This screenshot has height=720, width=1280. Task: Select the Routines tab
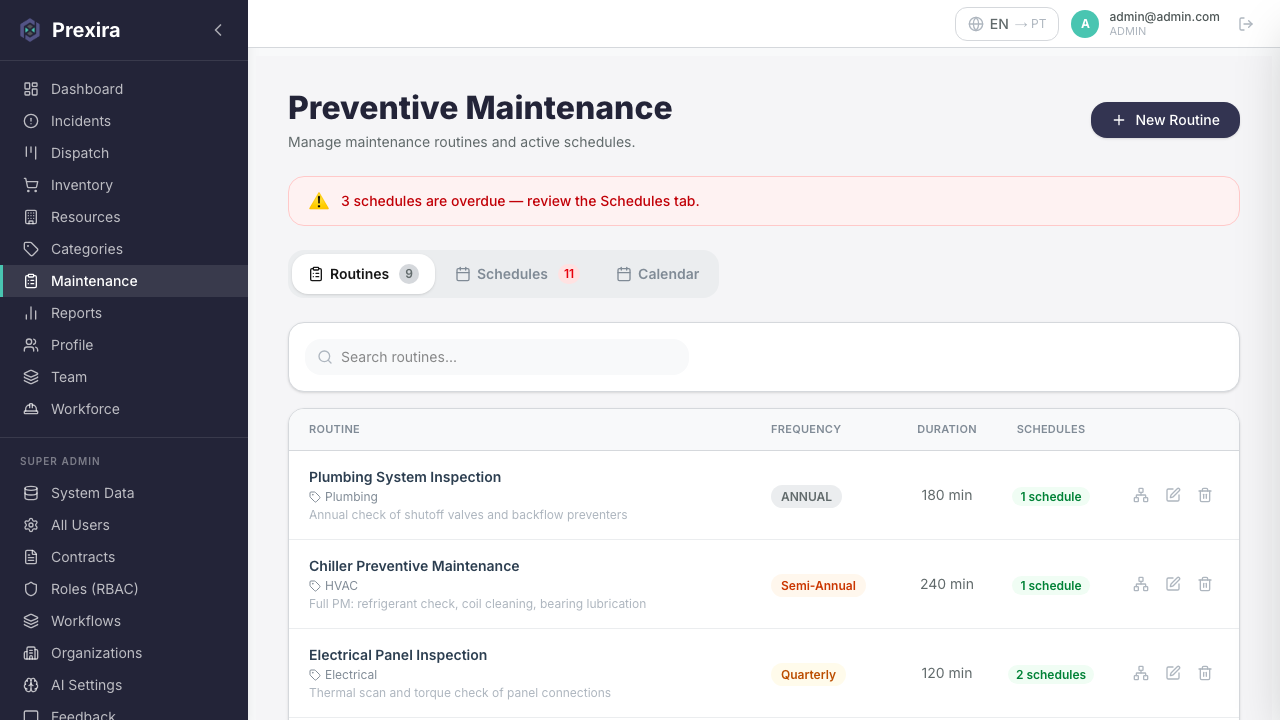(x=363, y=274)
